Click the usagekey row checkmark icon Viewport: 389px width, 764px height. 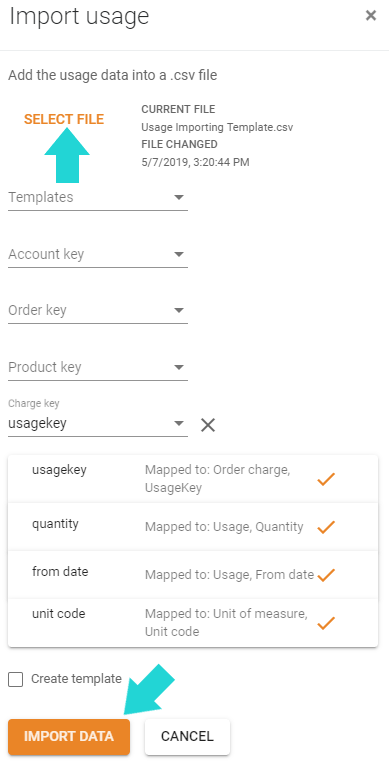326,479
